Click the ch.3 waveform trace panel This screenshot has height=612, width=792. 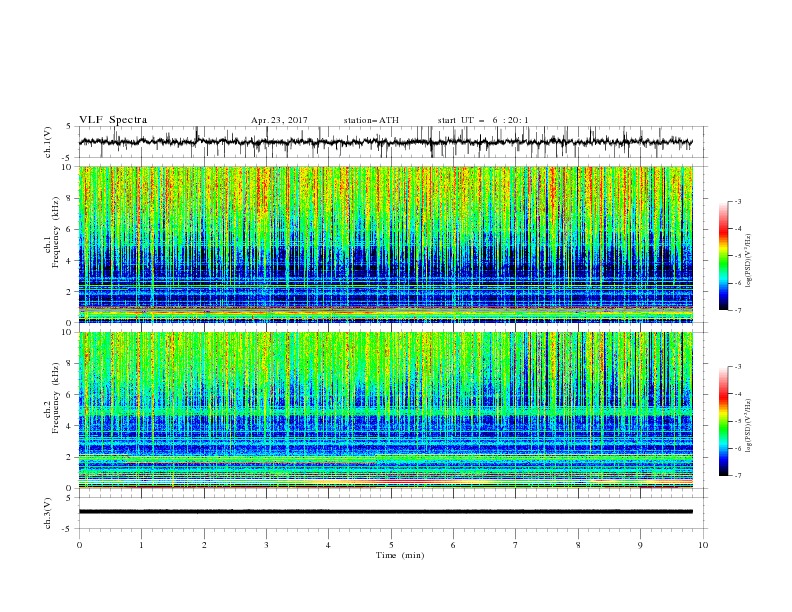tap(393, 513)
